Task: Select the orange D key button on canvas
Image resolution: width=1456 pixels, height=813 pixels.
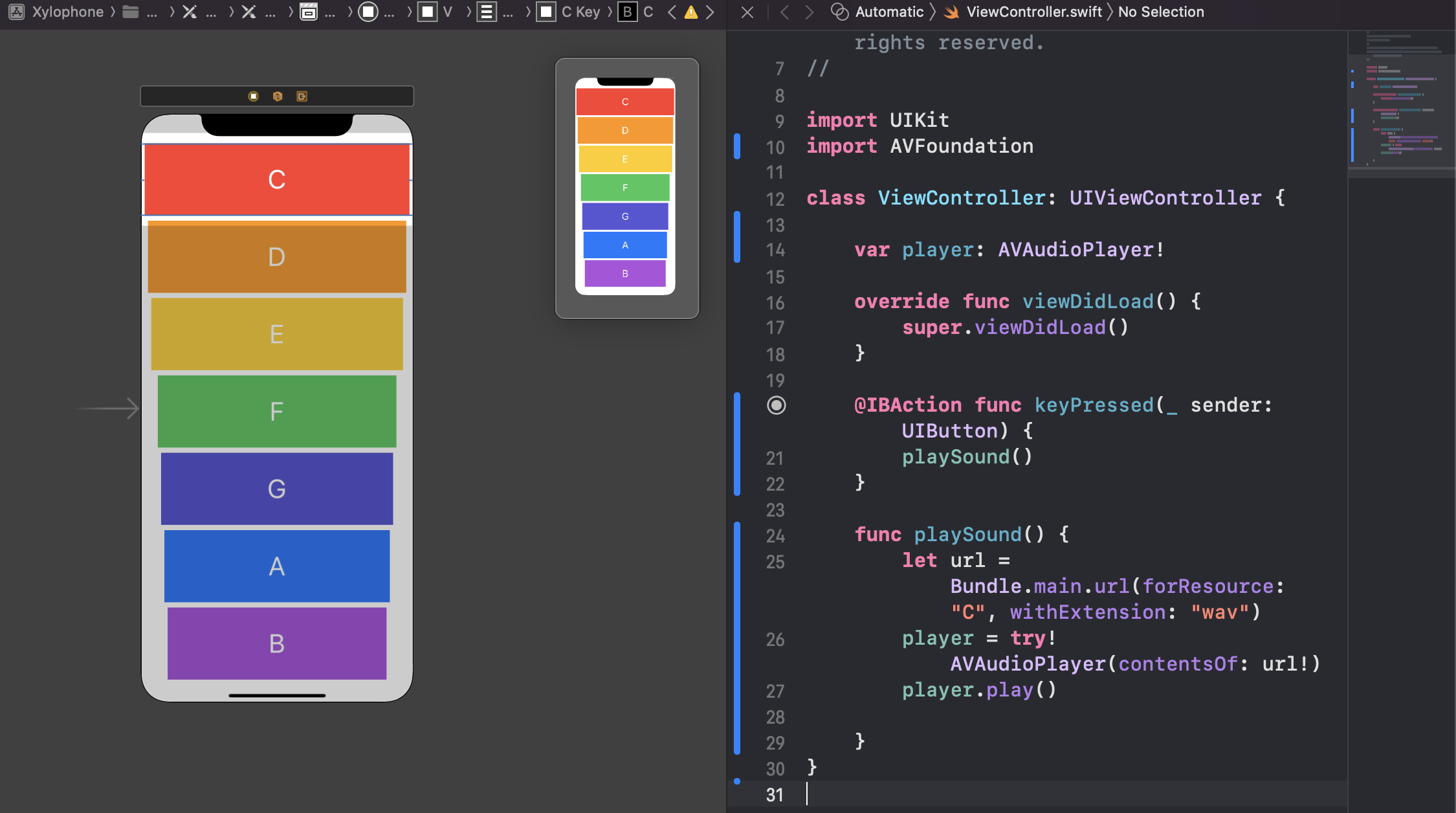Action: point(277,256)
